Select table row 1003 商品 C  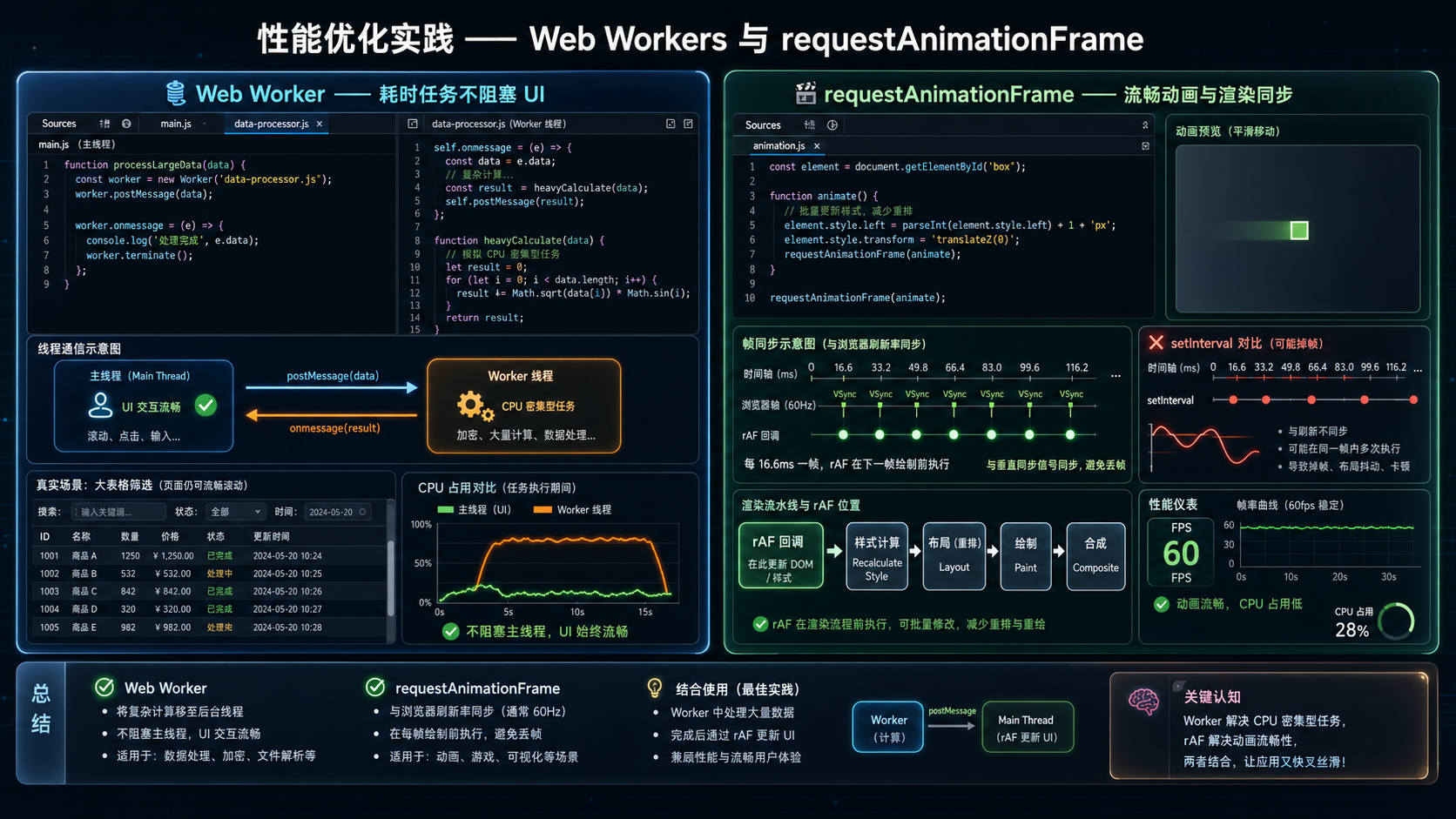(209, 591)
